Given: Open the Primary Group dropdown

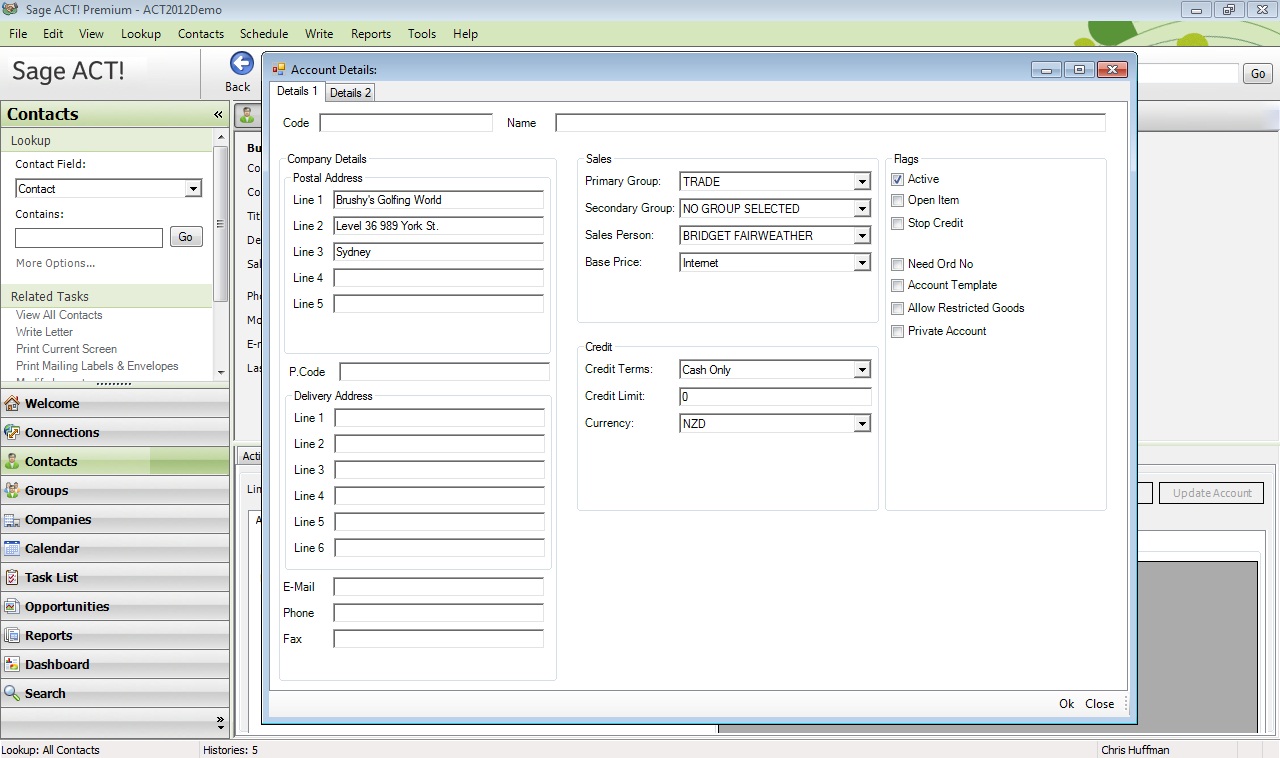Looking at the screenshot, I should pos(862,182).
